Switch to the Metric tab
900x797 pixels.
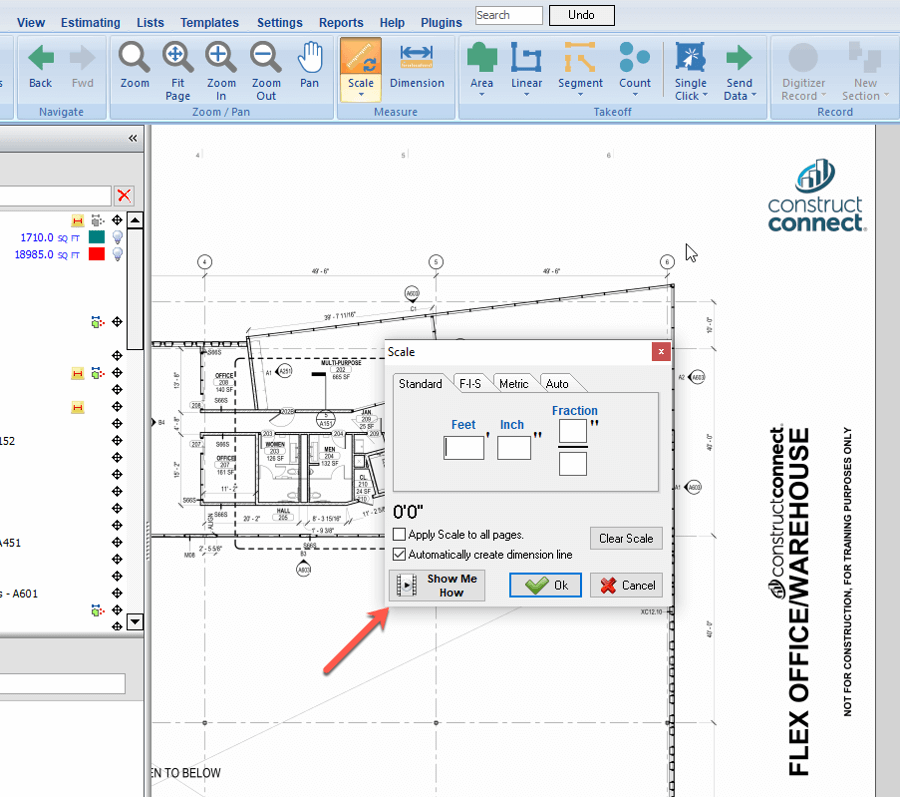click(x=513, y=384)
